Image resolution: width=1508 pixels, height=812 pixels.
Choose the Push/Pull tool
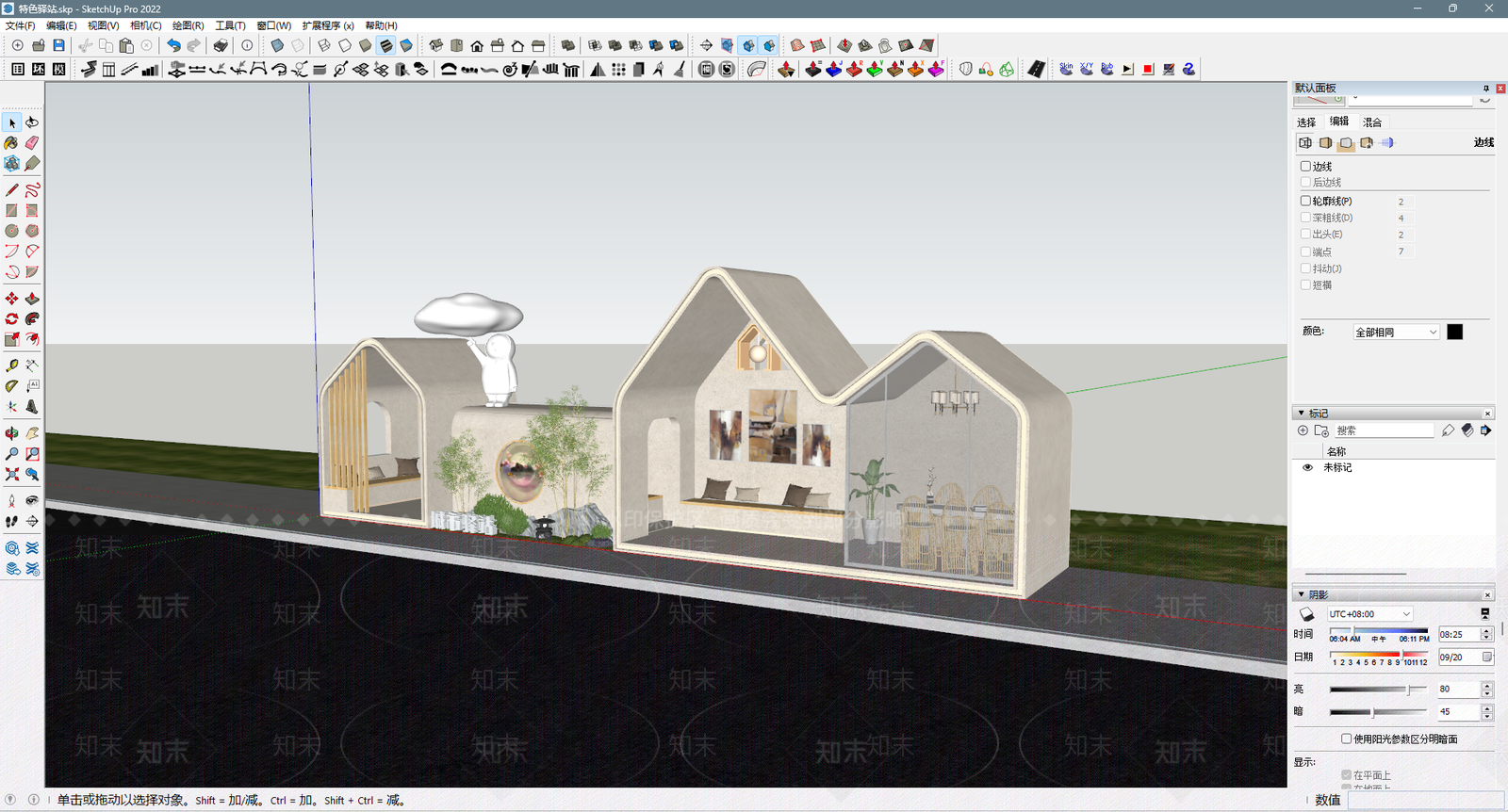click(x=32, y=299)
